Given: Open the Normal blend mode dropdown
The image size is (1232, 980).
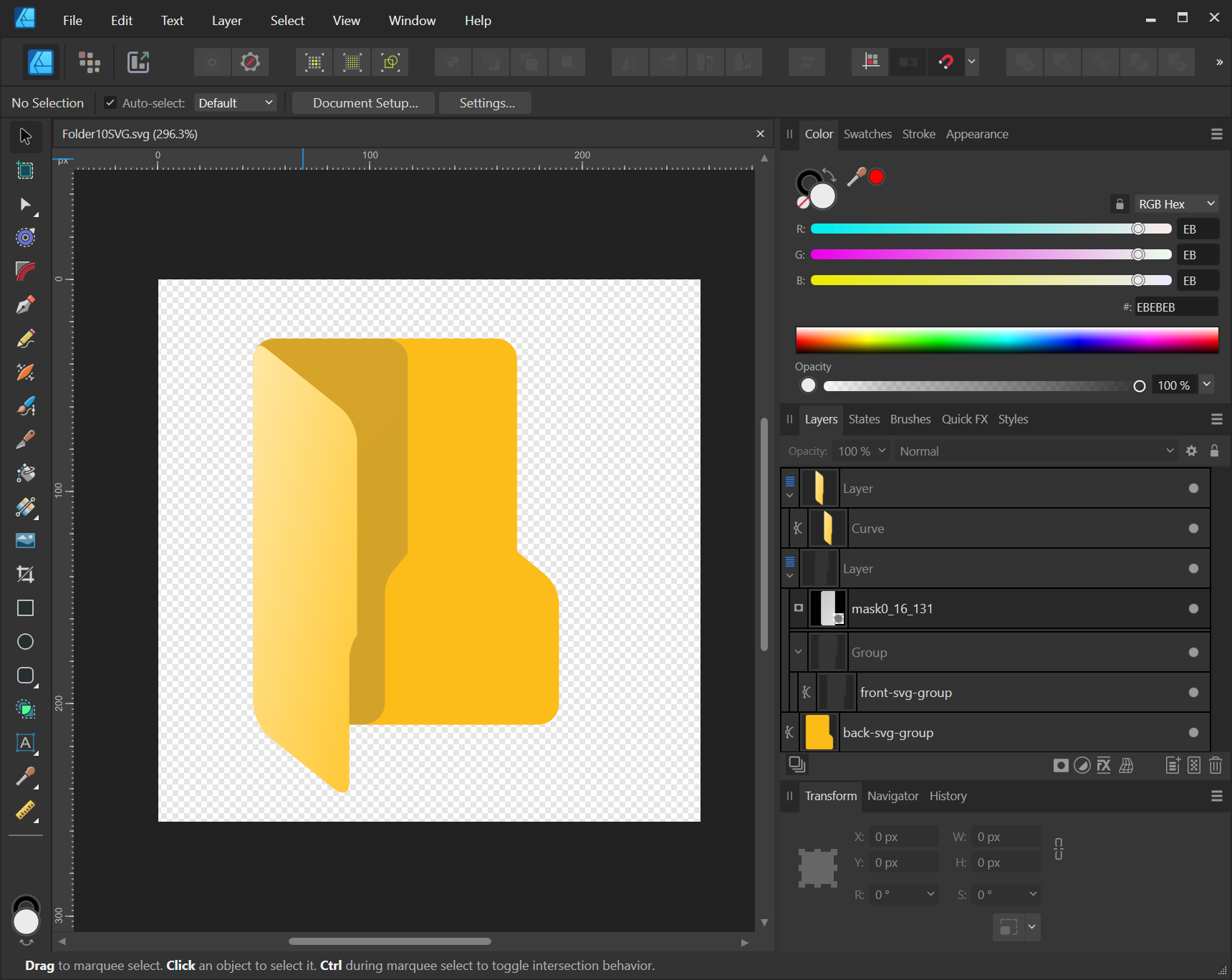Looking at the screenshot, I should coord(1036,451).
